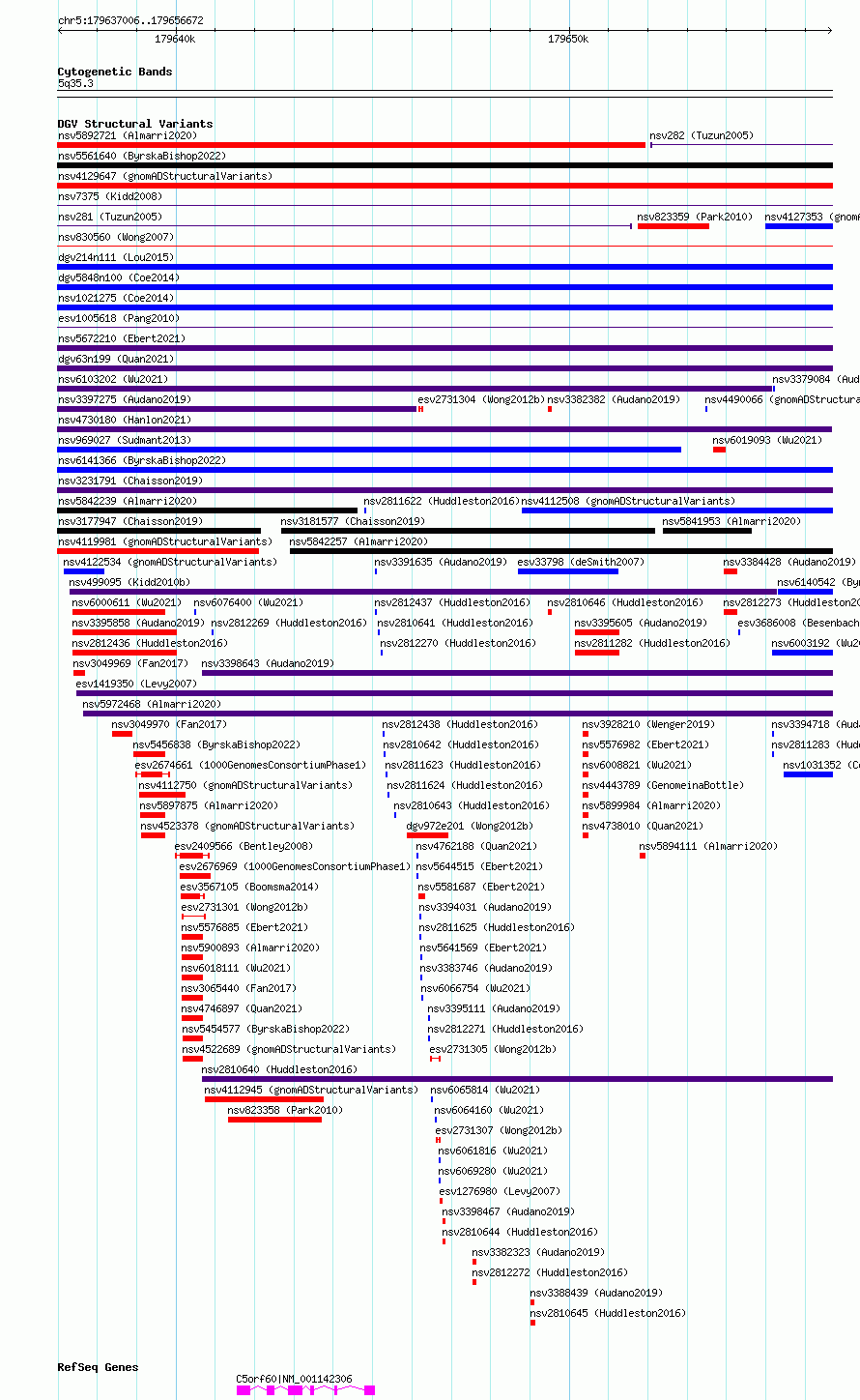Select nsv4129647 (gnomADStructuralVariants) label
The image size is (860, 1400).
pyautogui.click(x=165, y=177)
